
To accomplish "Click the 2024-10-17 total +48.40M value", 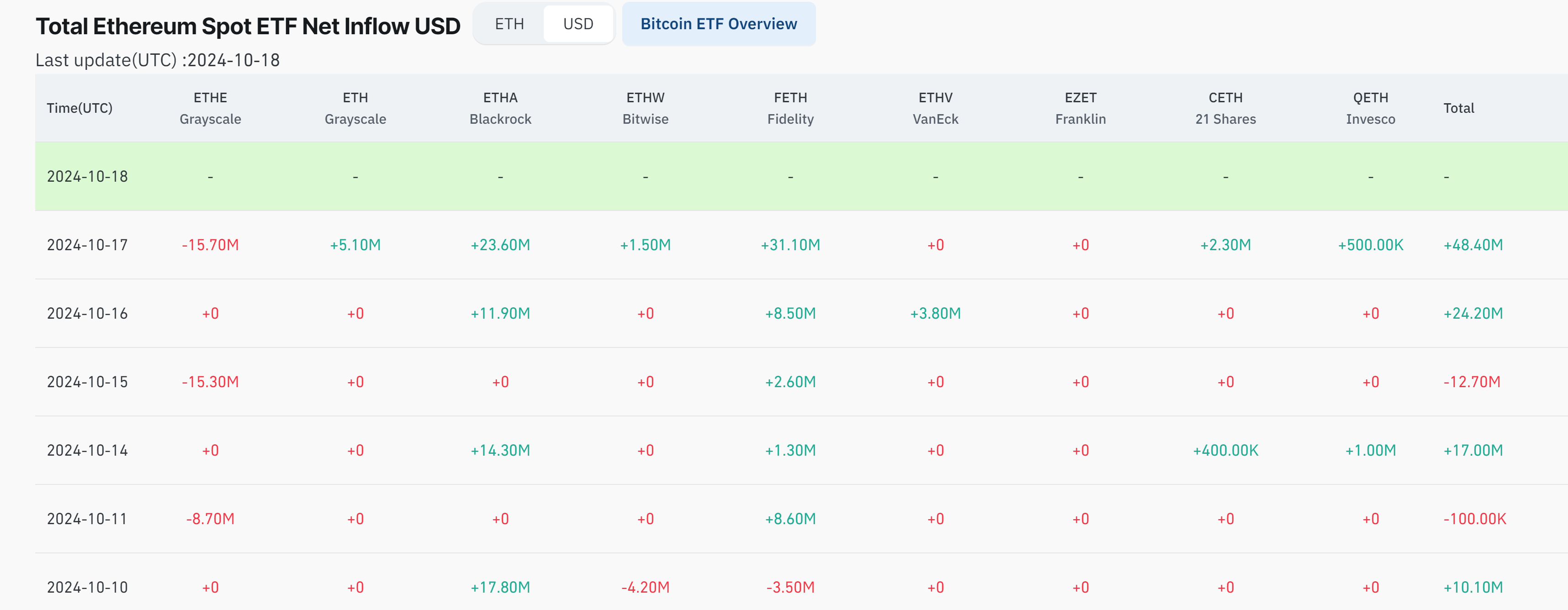I will pyautogui.click(x=1473, y=245).
